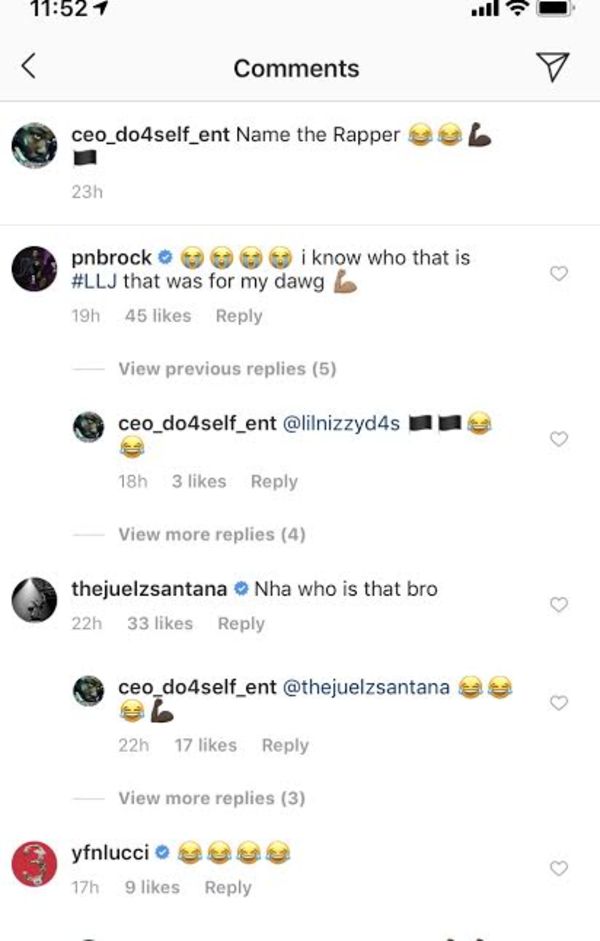Reply to yfnlucci's comment
600x941 pixels.
tap(228, 888)
